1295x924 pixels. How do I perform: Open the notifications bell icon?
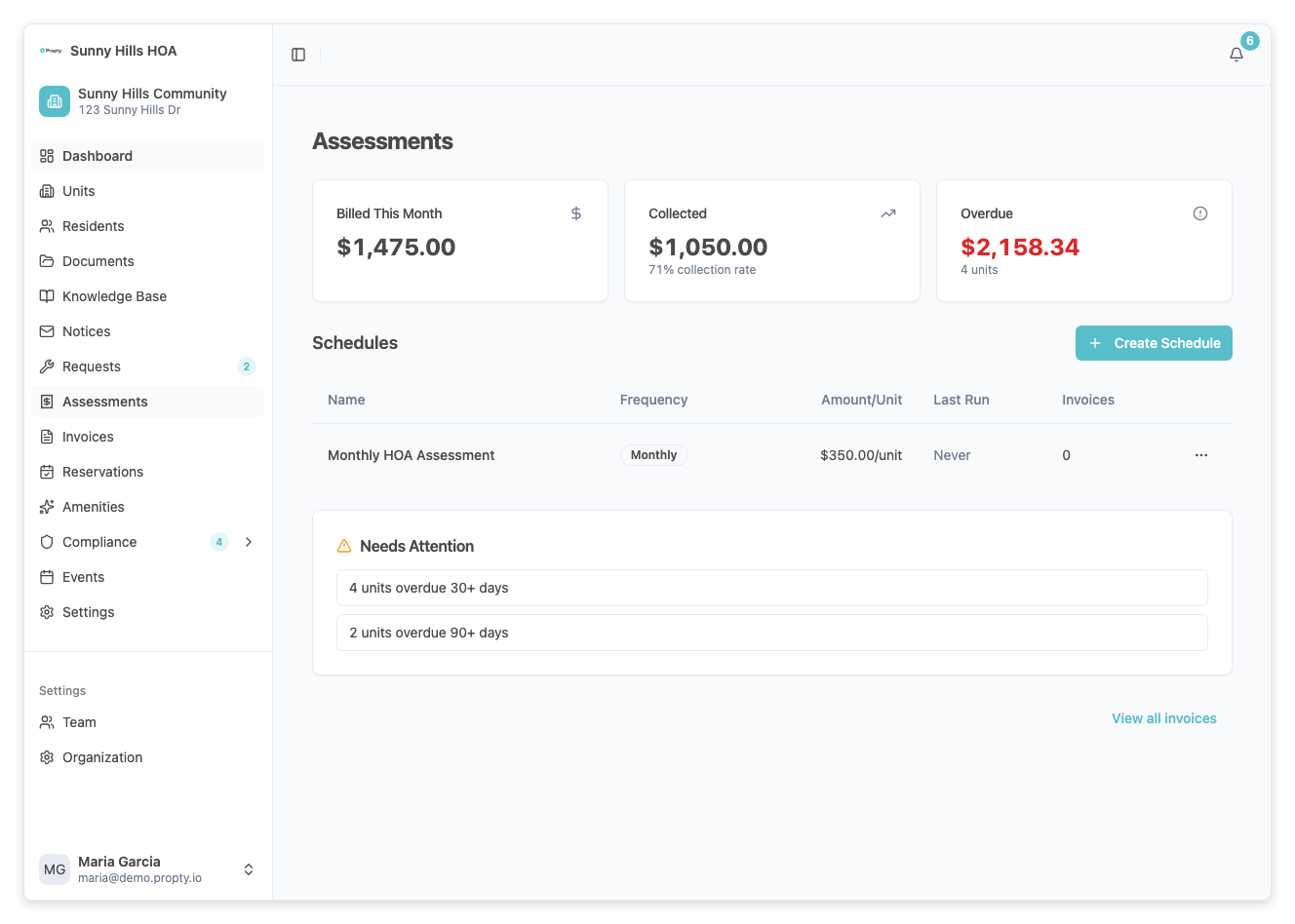(1236, 55)
